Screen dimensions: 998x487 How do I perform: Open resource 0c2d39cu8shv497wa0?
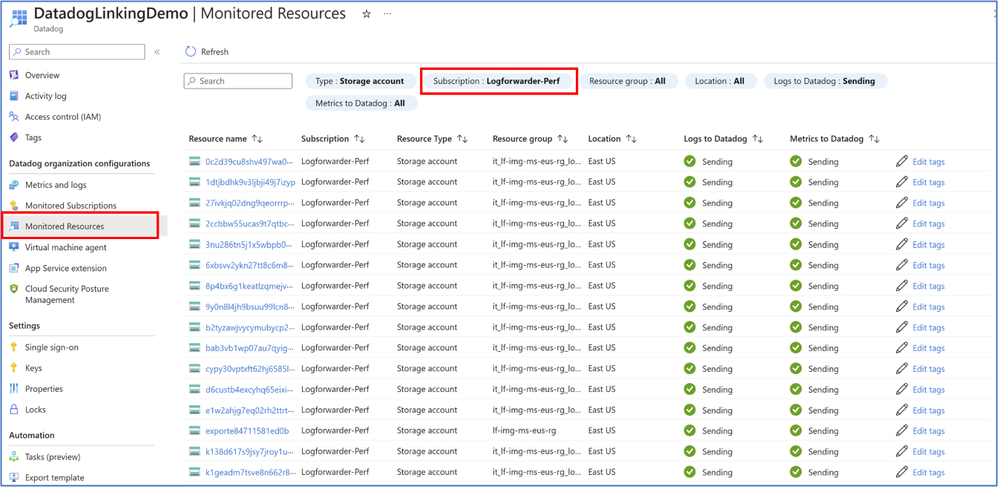250,162
